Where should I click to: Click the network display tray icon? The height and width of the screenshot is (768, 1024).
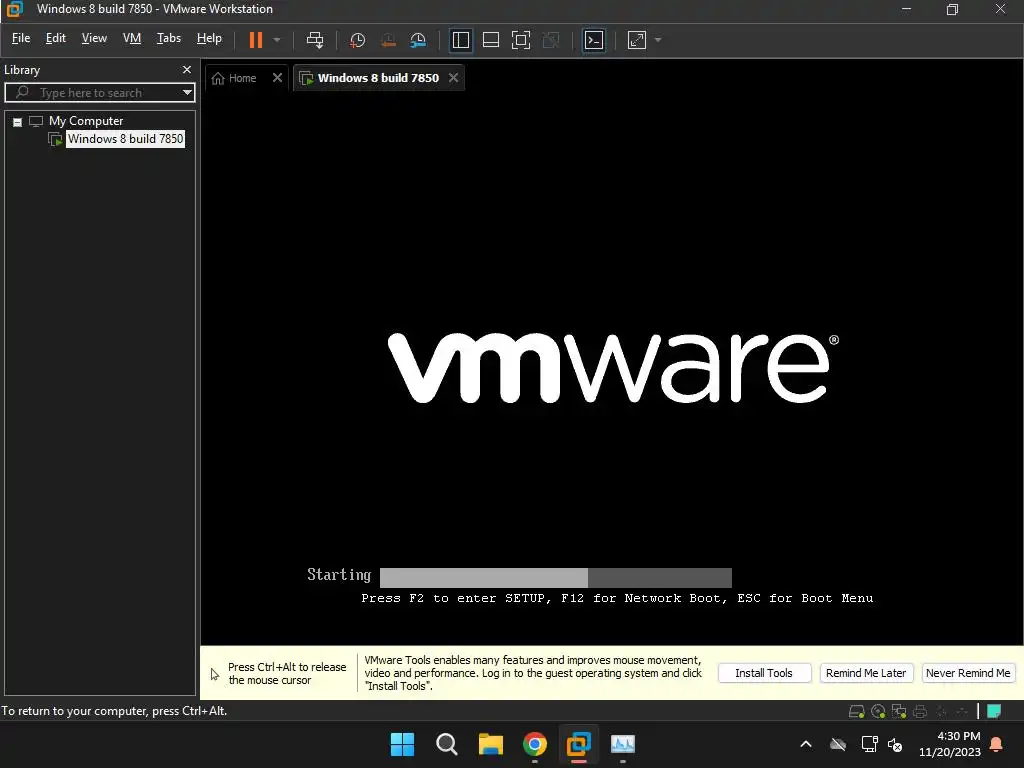pyautogui.click(x=869, y=744)
